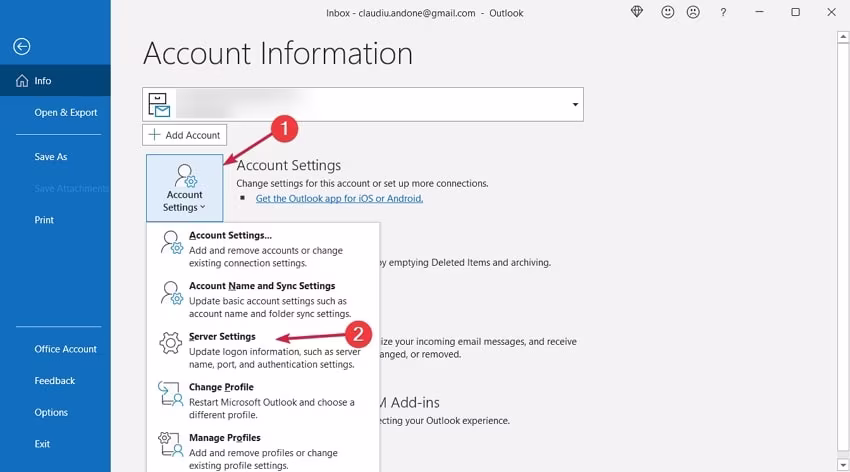The height and width of the screenshot is (472, 850).
Task: Open the Open & Export section
Action: 66,112
